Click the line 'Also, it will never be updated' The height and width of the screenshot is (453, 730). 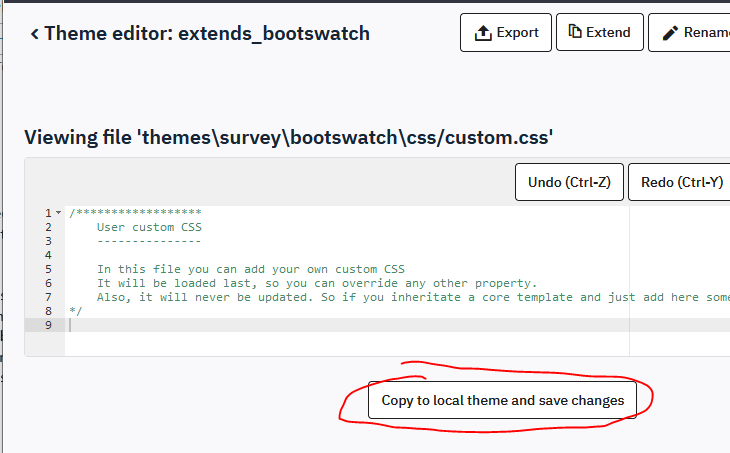(x=413, y=297)
